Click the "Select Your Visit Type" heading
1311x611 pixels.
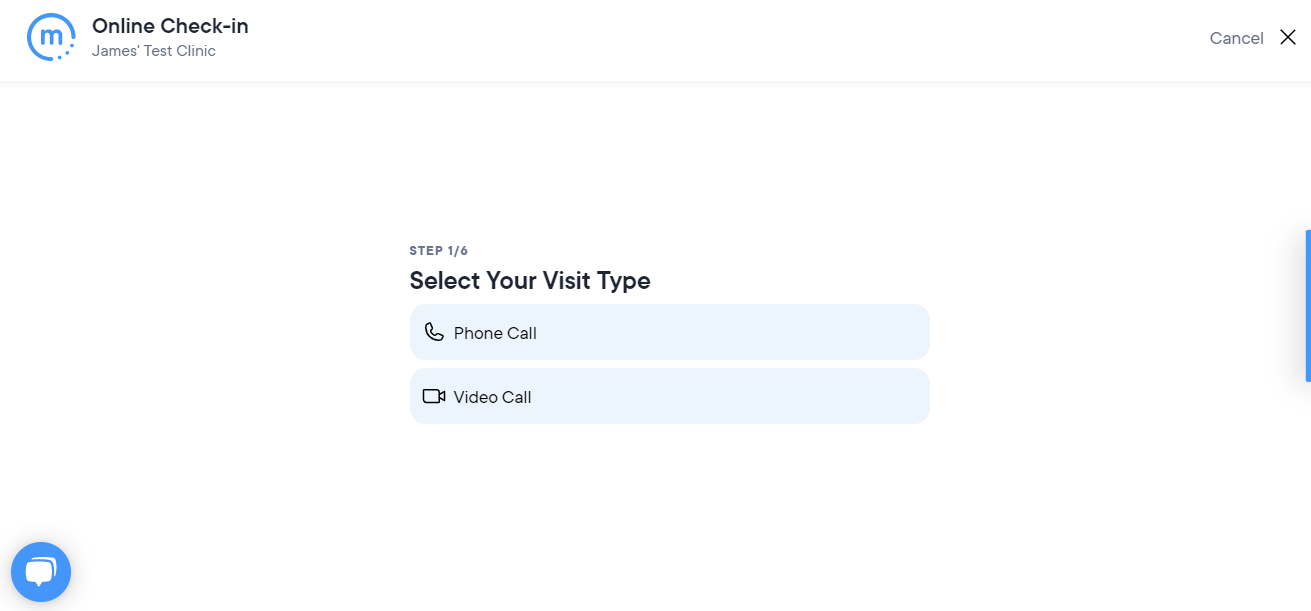point(530,281)
